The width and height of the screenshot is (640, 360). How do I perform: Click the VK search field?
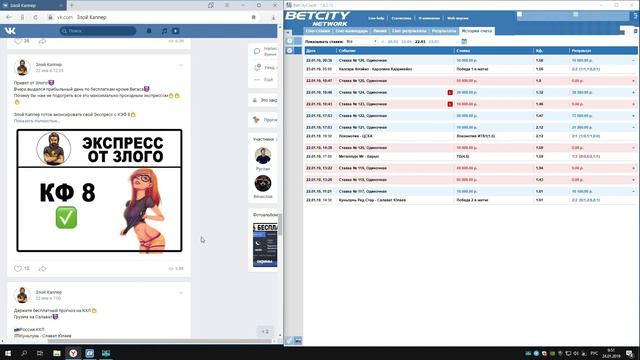98,31
